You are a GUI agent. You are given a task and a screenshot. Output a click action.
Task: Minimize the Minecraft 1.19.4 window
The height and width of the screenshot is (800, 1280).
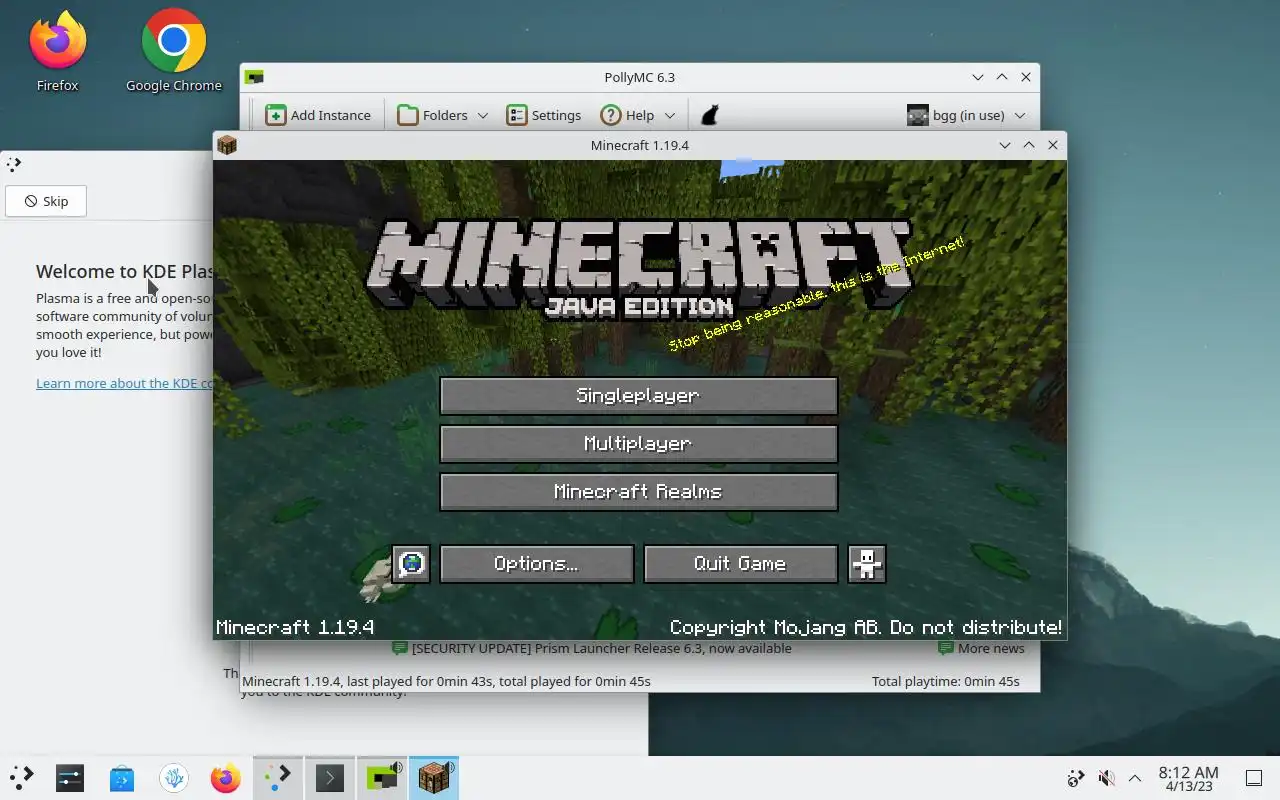(1005, 145)
